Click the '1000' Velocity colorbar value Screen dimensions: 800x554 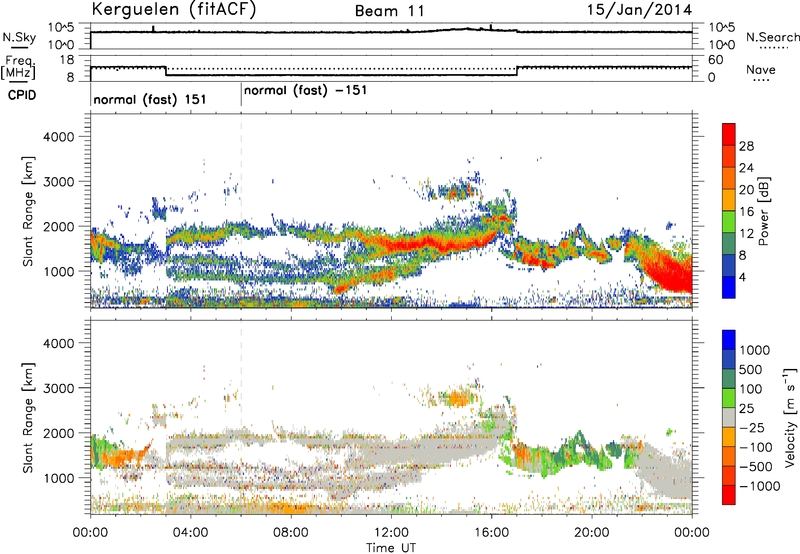tap(754, 350)
